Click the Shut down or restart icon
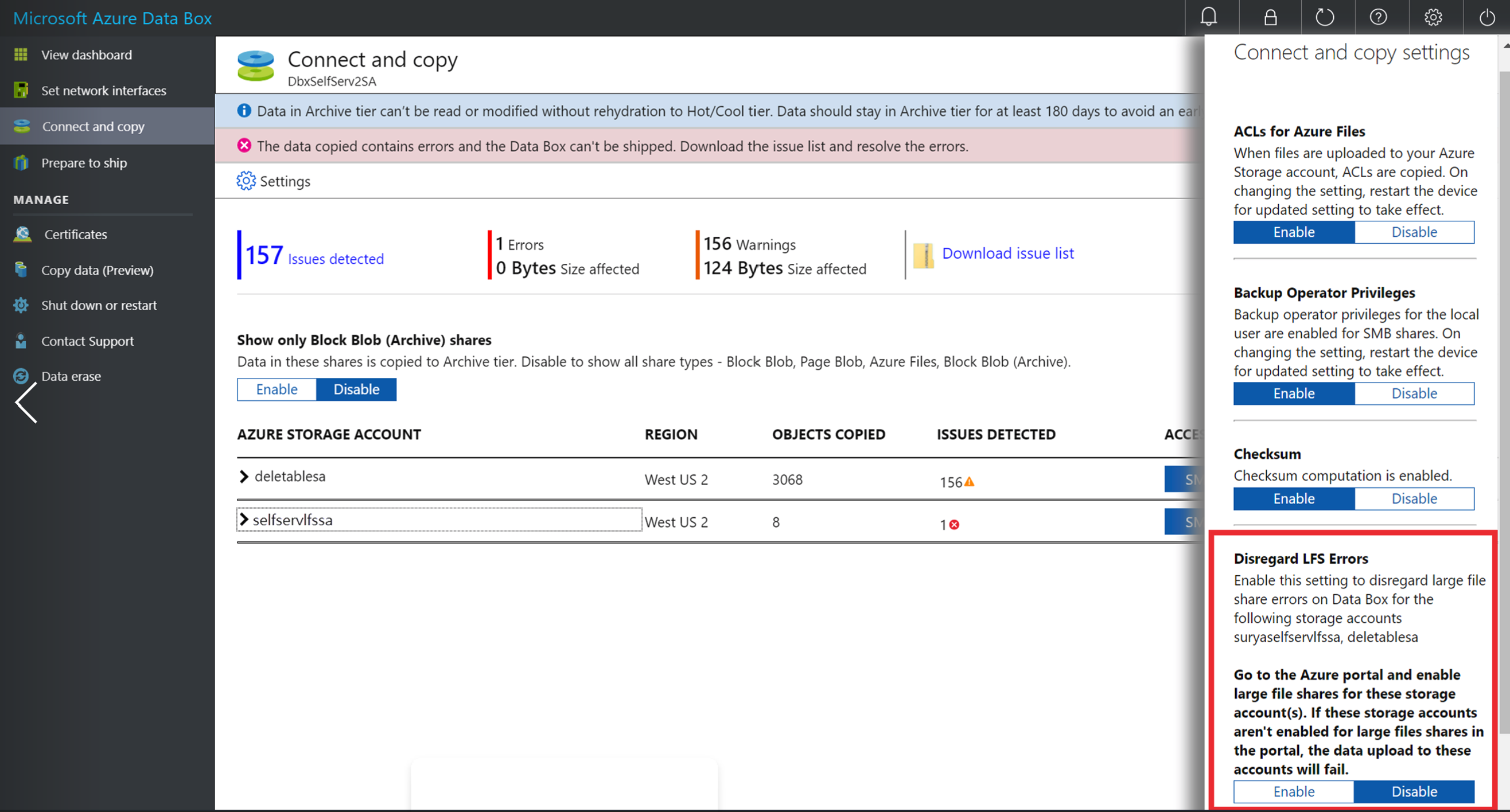 22,305
